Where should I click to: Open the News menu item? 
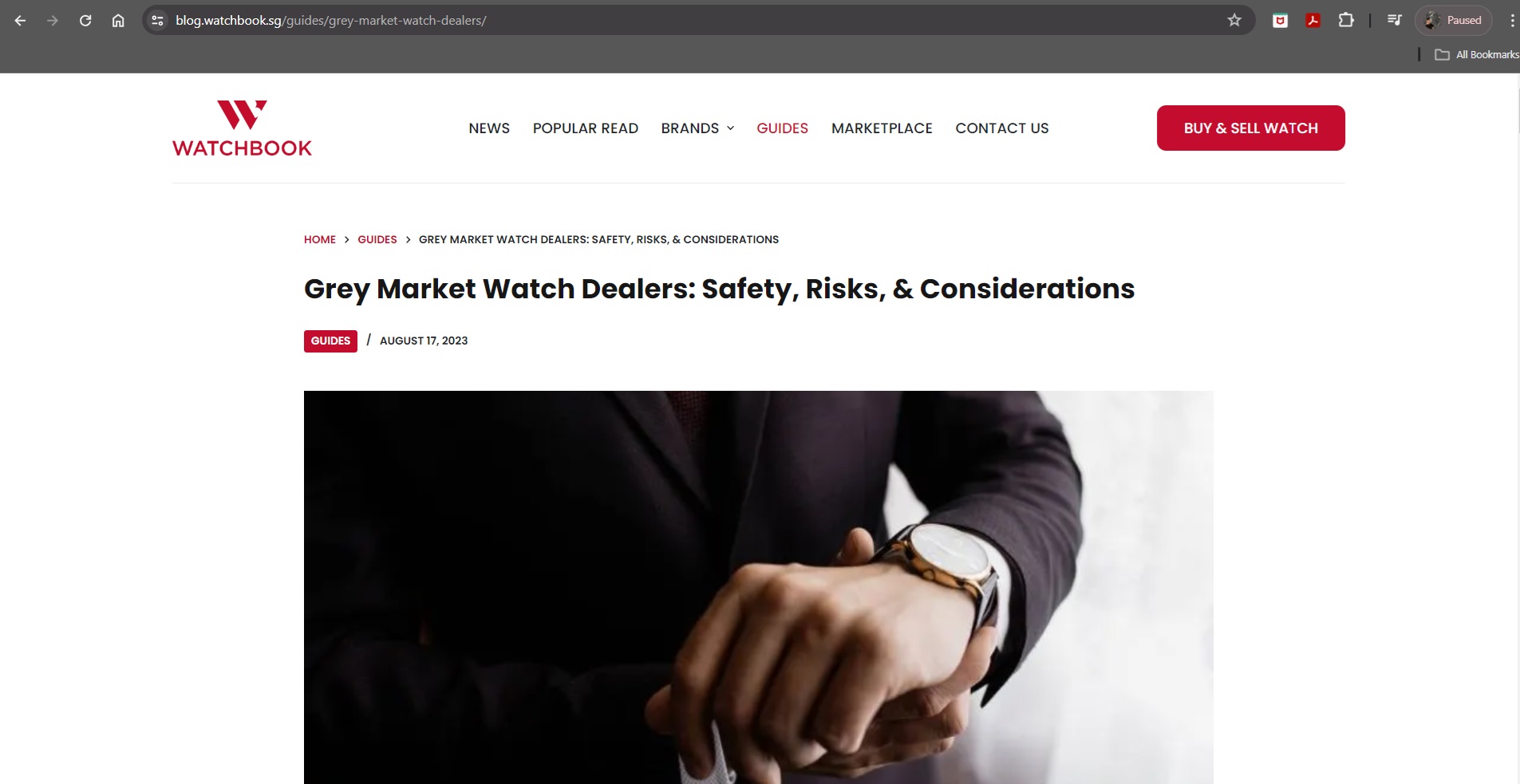489,128
